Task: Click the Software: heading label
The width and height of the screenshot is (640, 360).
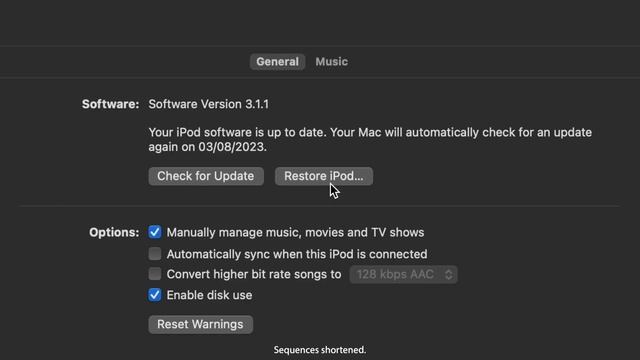Action: coord(110,104)
